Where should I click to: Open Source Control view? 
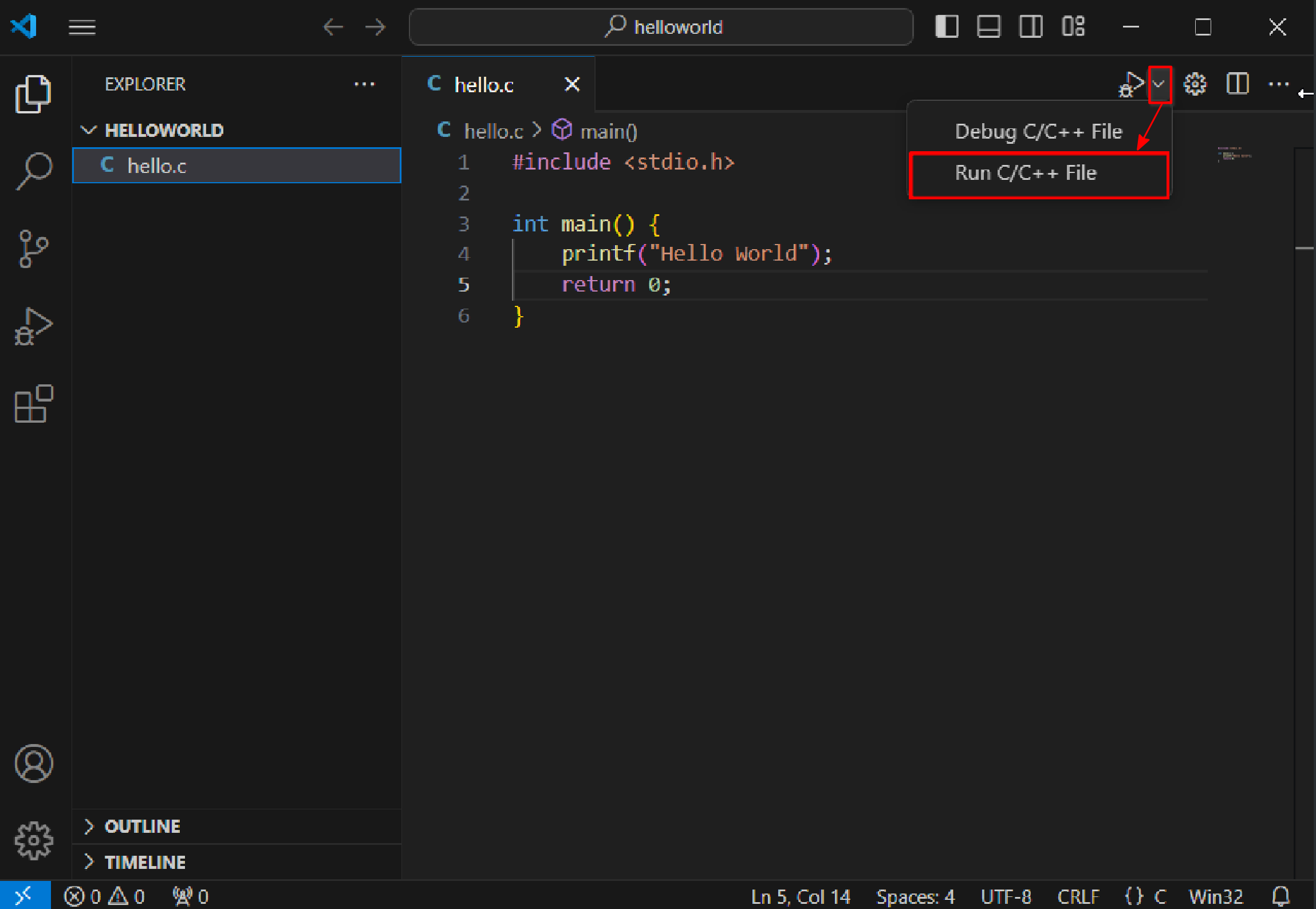coord(34,249)
